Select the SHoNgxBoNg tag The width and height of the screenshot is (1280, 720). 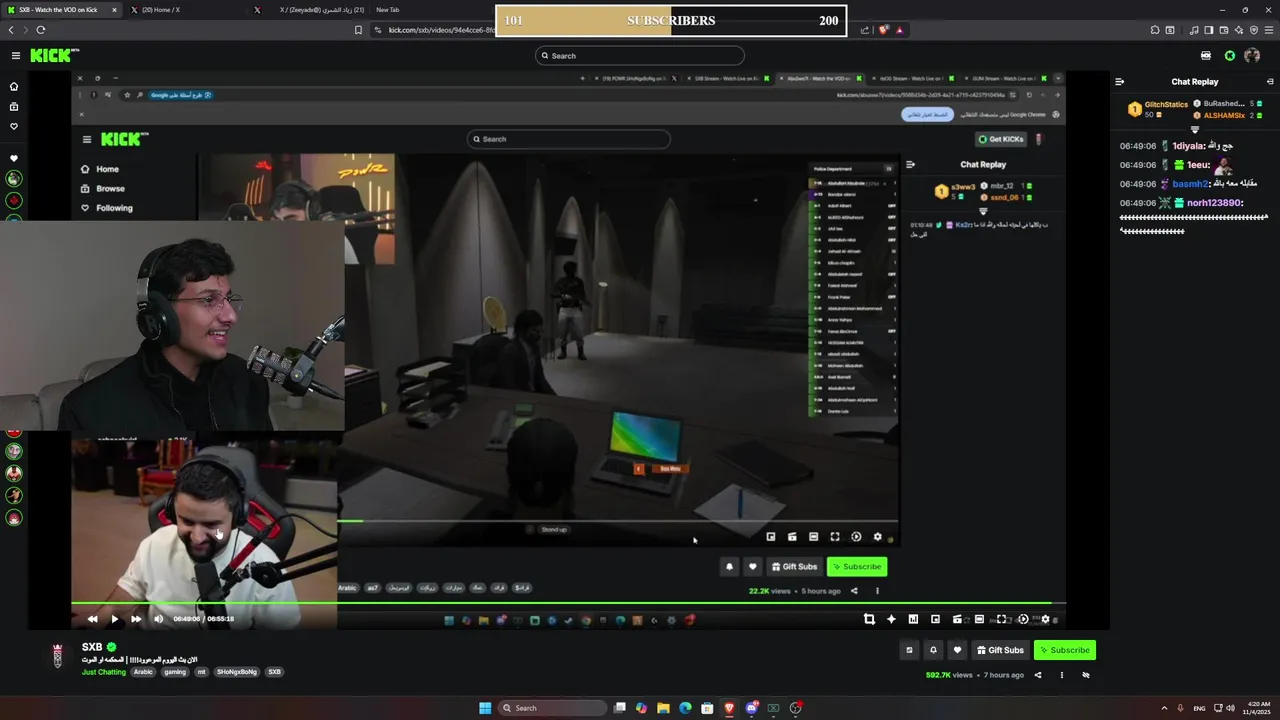point(237,672)
